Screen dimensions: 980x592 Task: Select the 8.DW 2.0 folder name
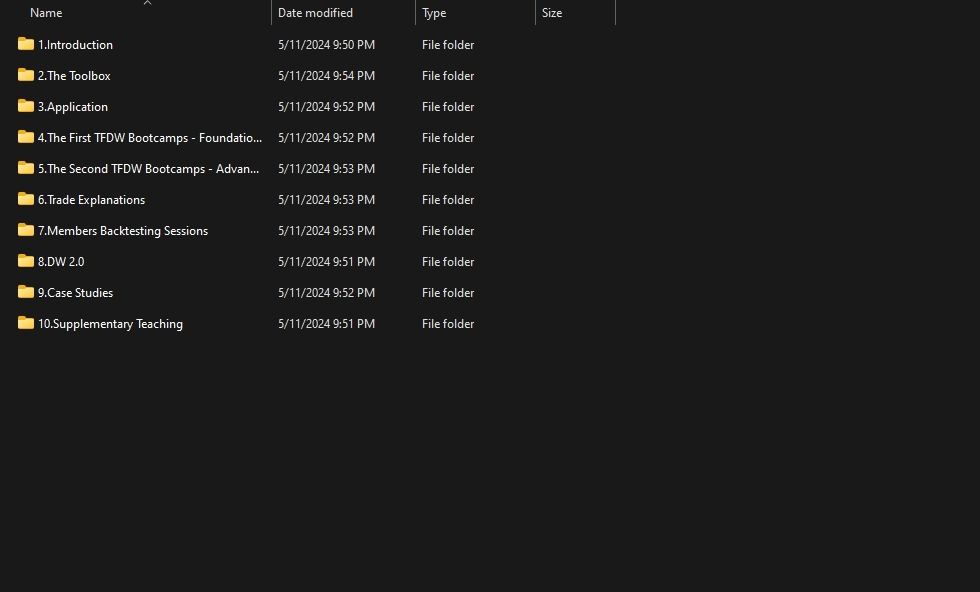tap(61, 261)
